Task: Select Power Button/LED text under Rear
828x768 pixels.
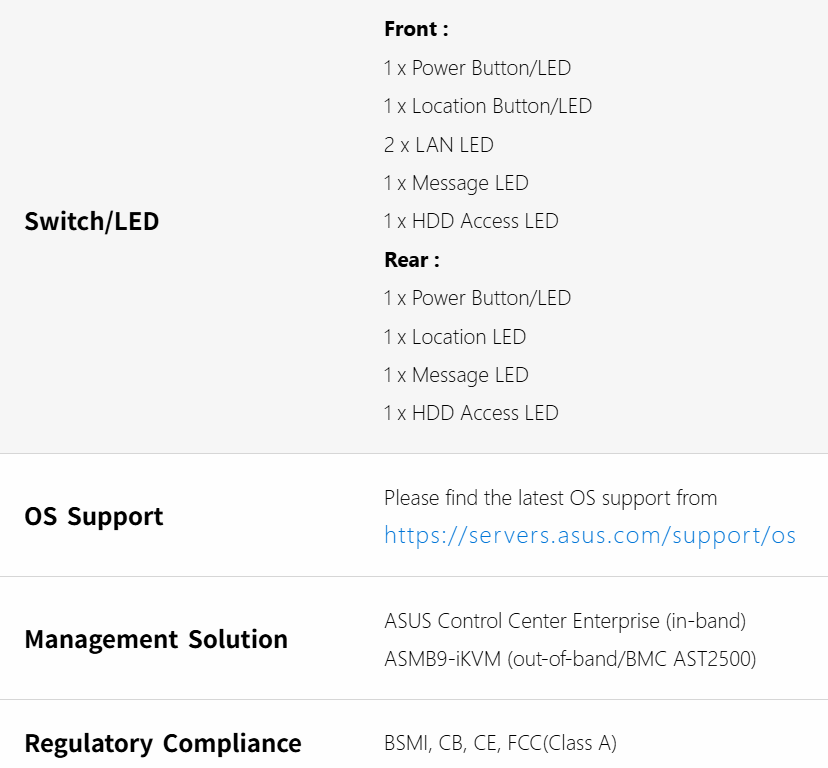Action: [x=477, y=299]
